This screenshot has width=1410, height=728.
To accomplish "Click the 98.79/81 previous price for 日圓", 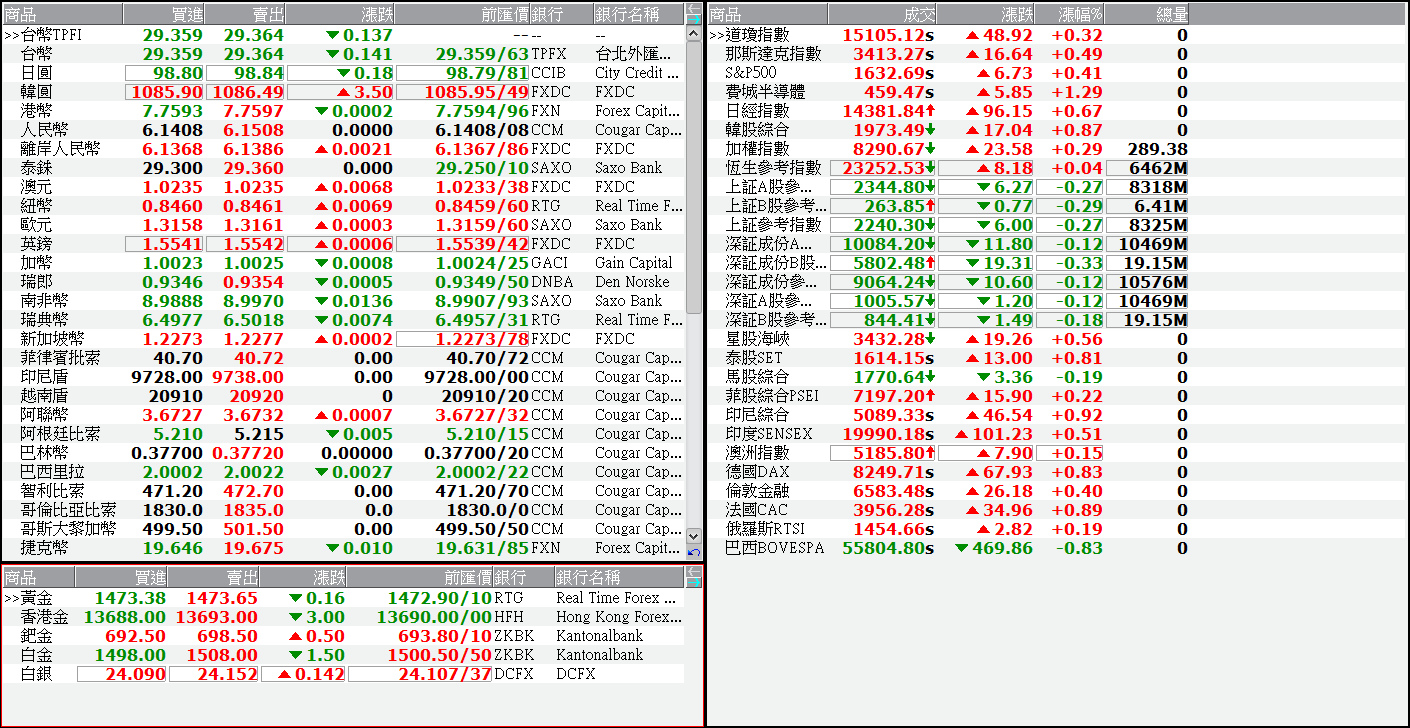I will (463, 73).
